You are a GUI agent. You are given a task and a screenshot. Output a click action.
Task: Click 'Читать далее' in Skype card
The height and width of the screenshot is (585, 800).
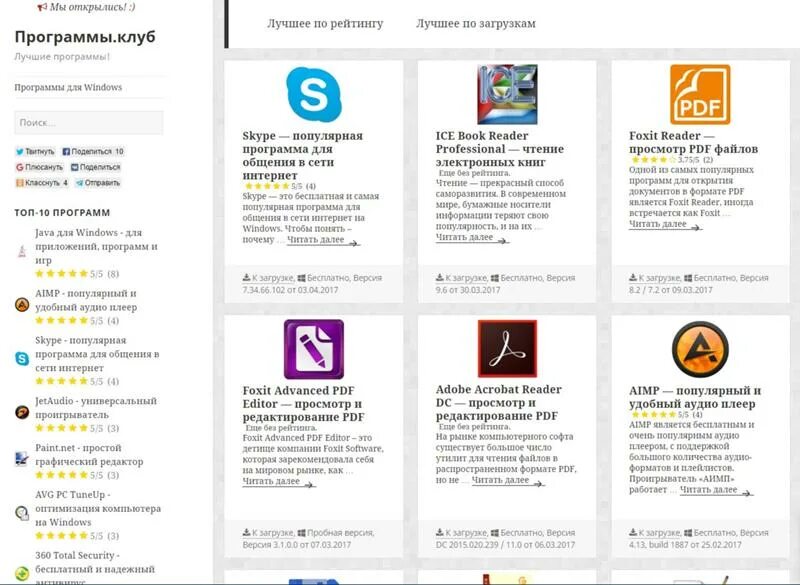(323, 240)
